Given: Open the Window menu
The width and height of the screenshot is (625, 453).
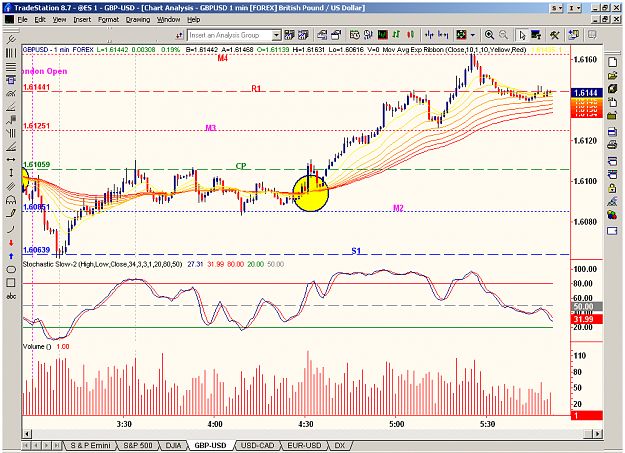Looking at the screenshot, I should pyautogui.click(x=168, y=20).
